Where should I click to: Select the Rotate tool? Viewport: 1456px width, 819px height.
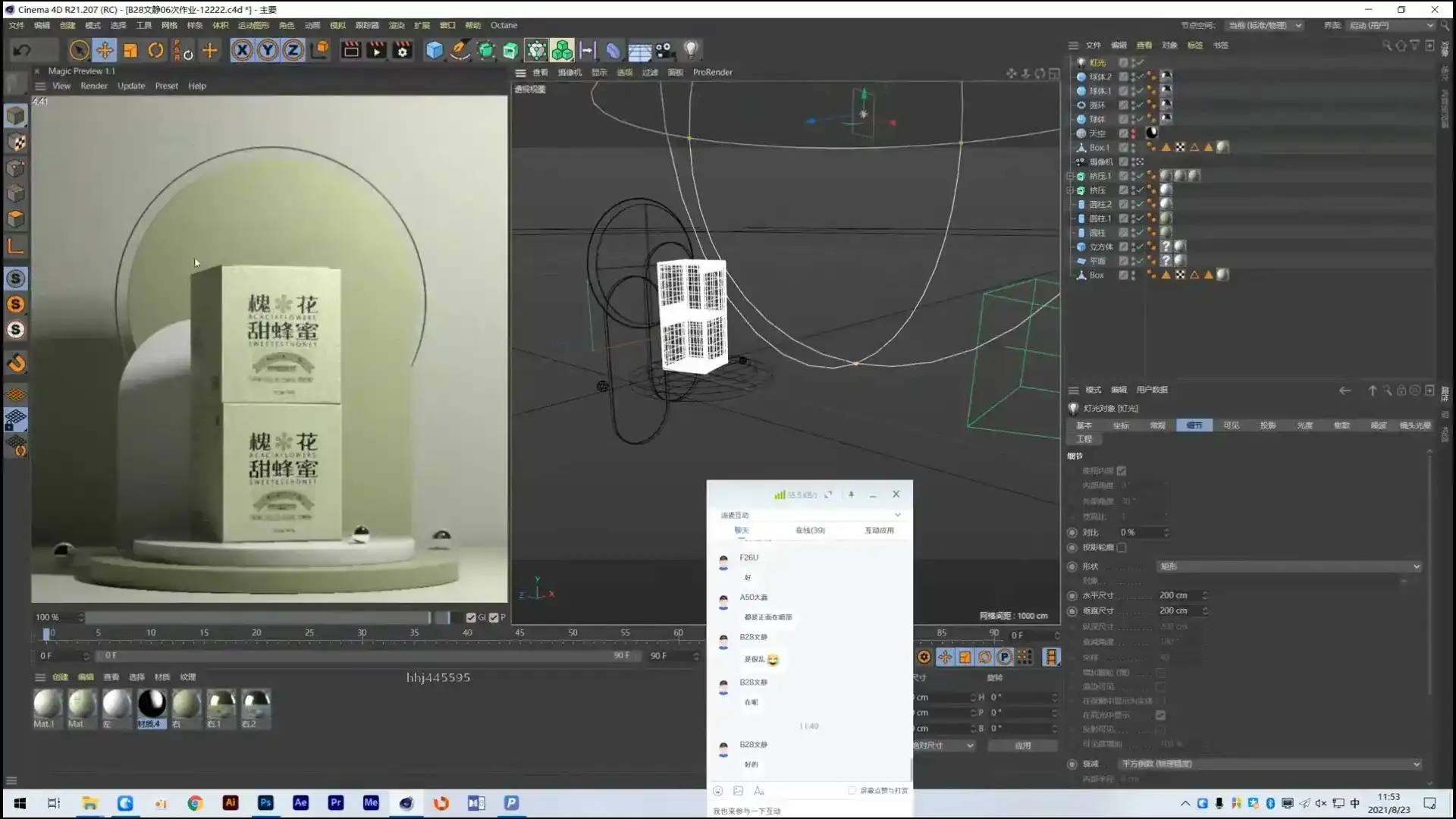pyautogui.click(x=155, y=51)
